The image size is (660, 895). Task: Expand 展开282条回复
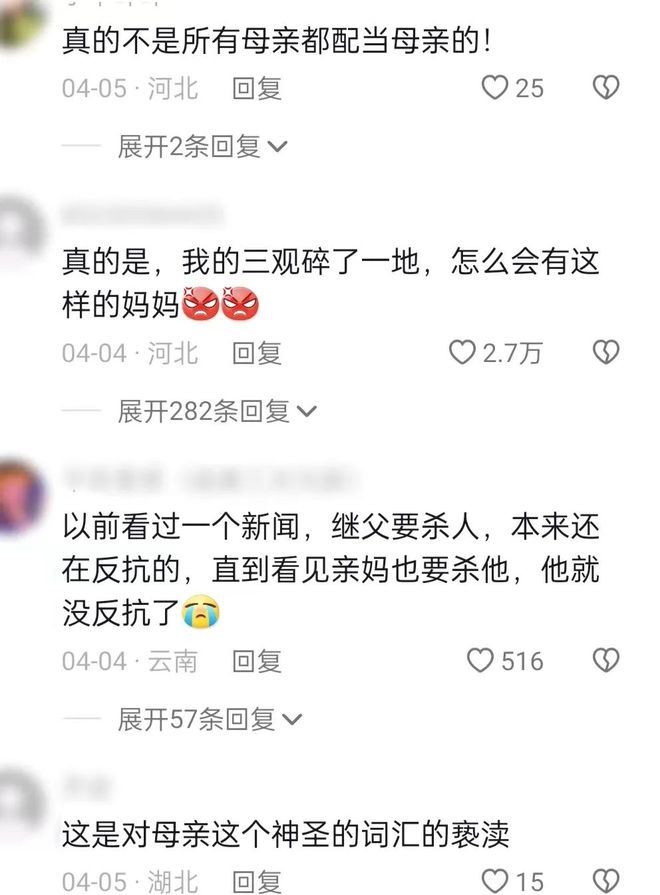(217, 411)
